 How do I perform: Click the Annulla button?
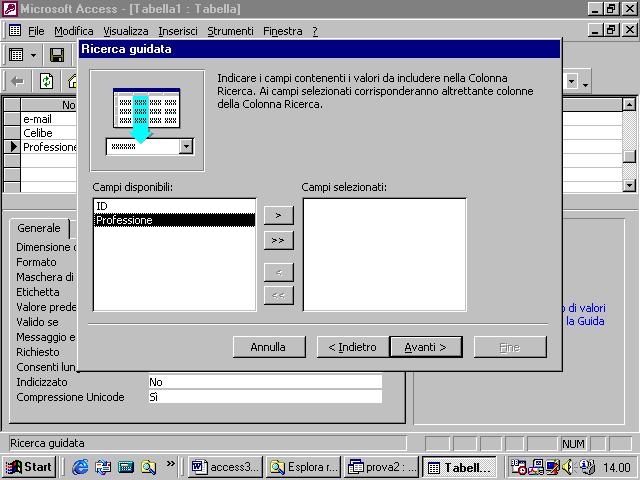click(269, 347)
